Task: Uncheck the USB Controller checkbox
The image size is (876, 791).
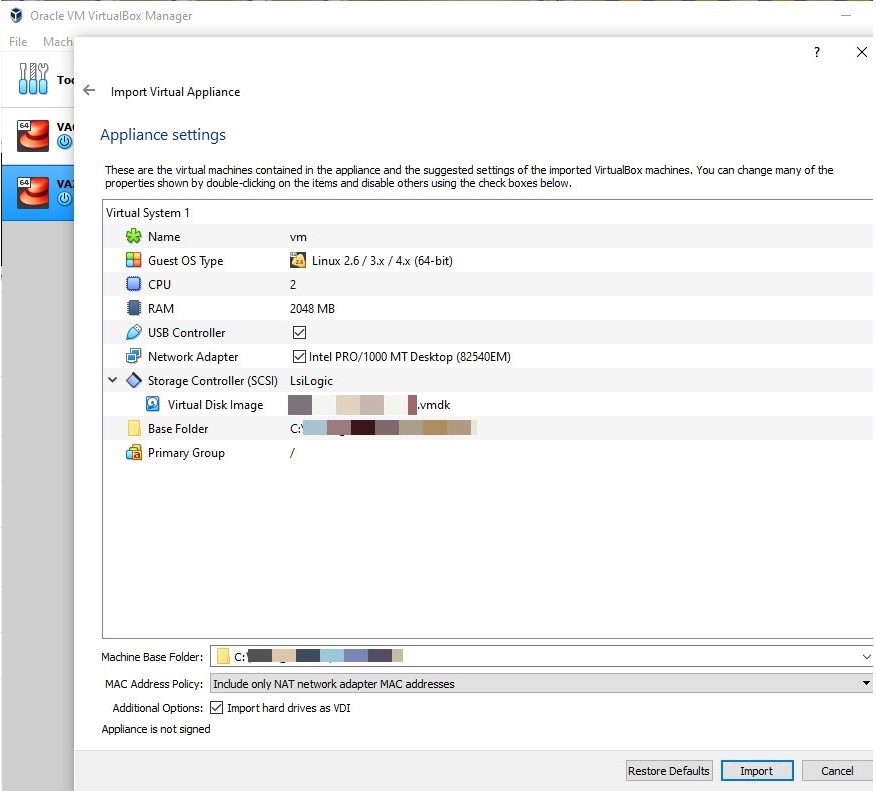Action: pyautogui.click(x=299, y=333)
